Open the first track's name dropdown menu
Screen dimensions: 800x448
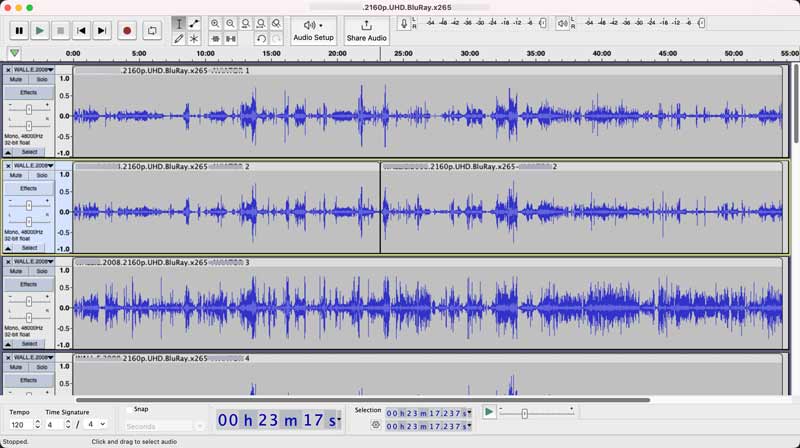pyautogui.click(x=34, y=70)
